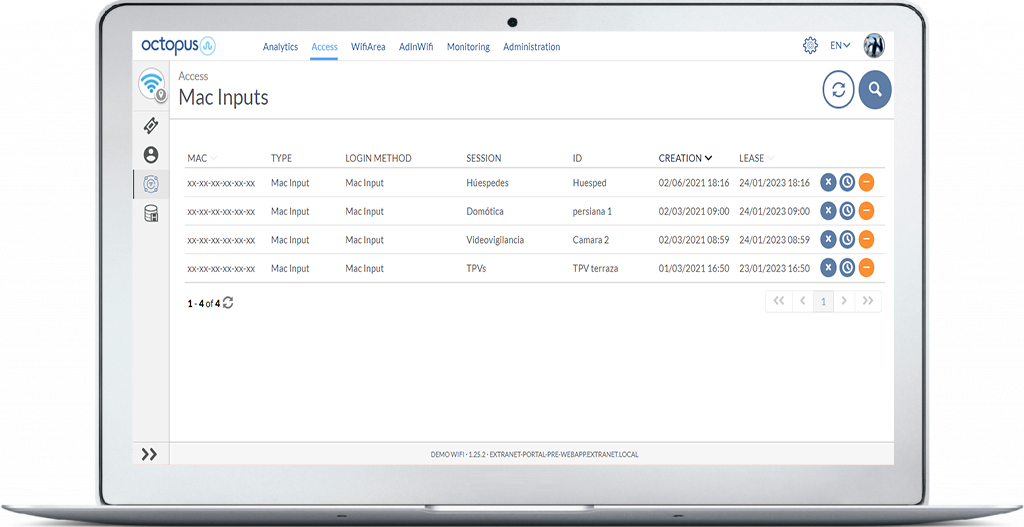
Task: Click the TPVs session cell
Action: (476, 268)
